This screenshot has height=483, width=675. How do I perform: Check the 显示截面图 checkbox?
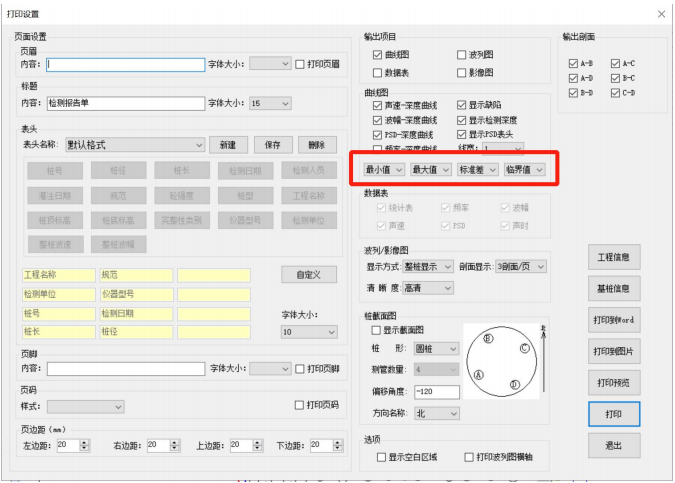377,330
